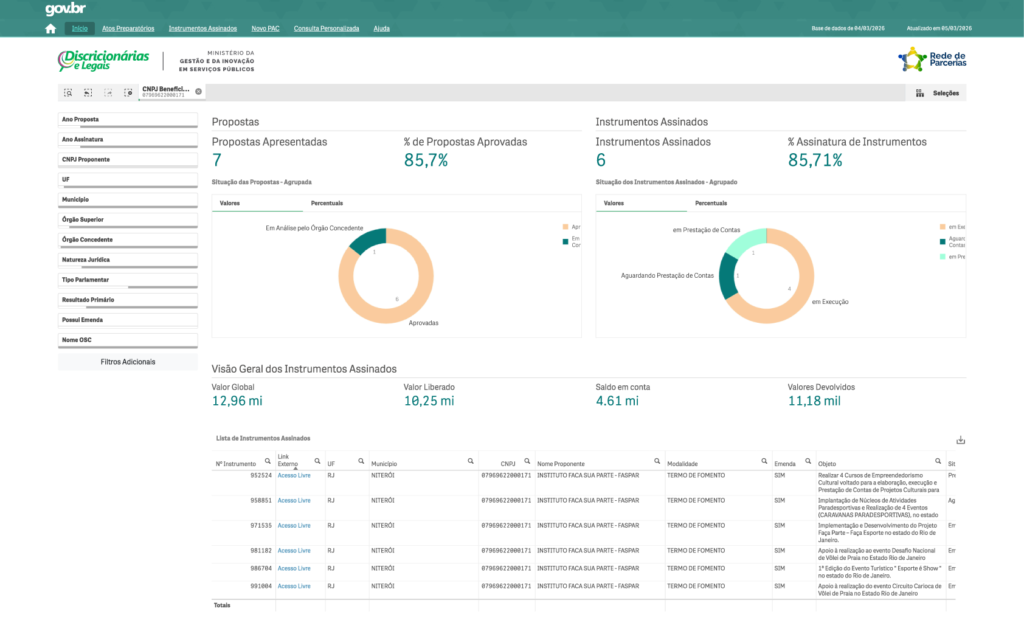The image size is (1024, 637).
Task: Open the Seleções panel
Action: 938,93
